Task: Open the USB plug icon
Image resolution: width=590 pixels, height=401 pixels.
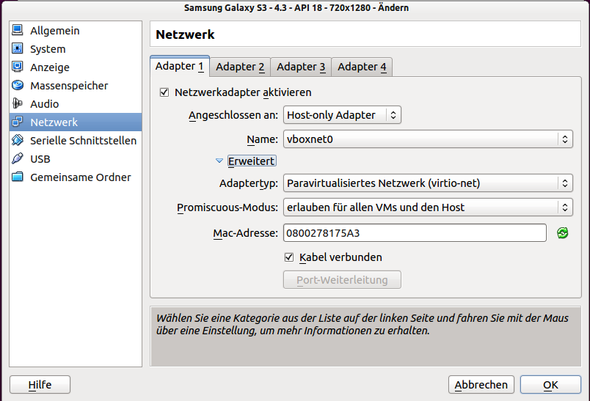Action: coord(17,159)
